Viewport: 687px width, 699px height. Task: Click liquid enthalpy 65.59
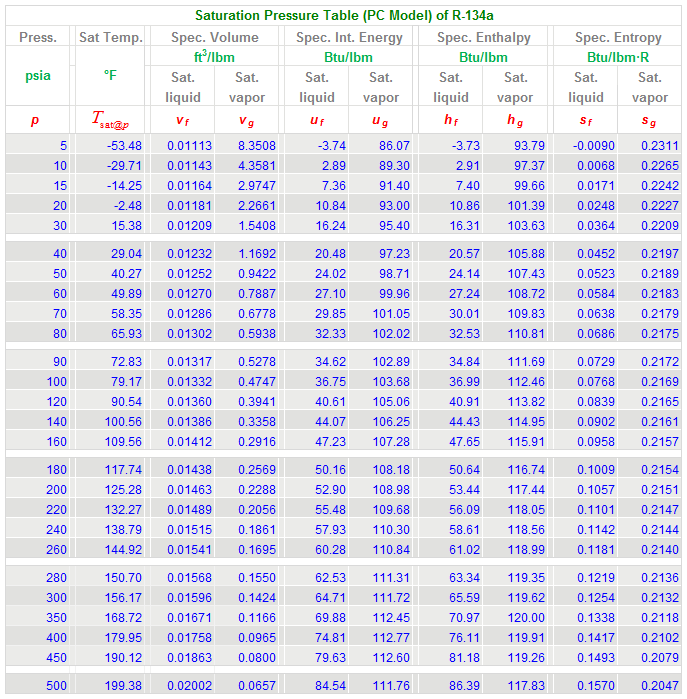pos(464,598)
